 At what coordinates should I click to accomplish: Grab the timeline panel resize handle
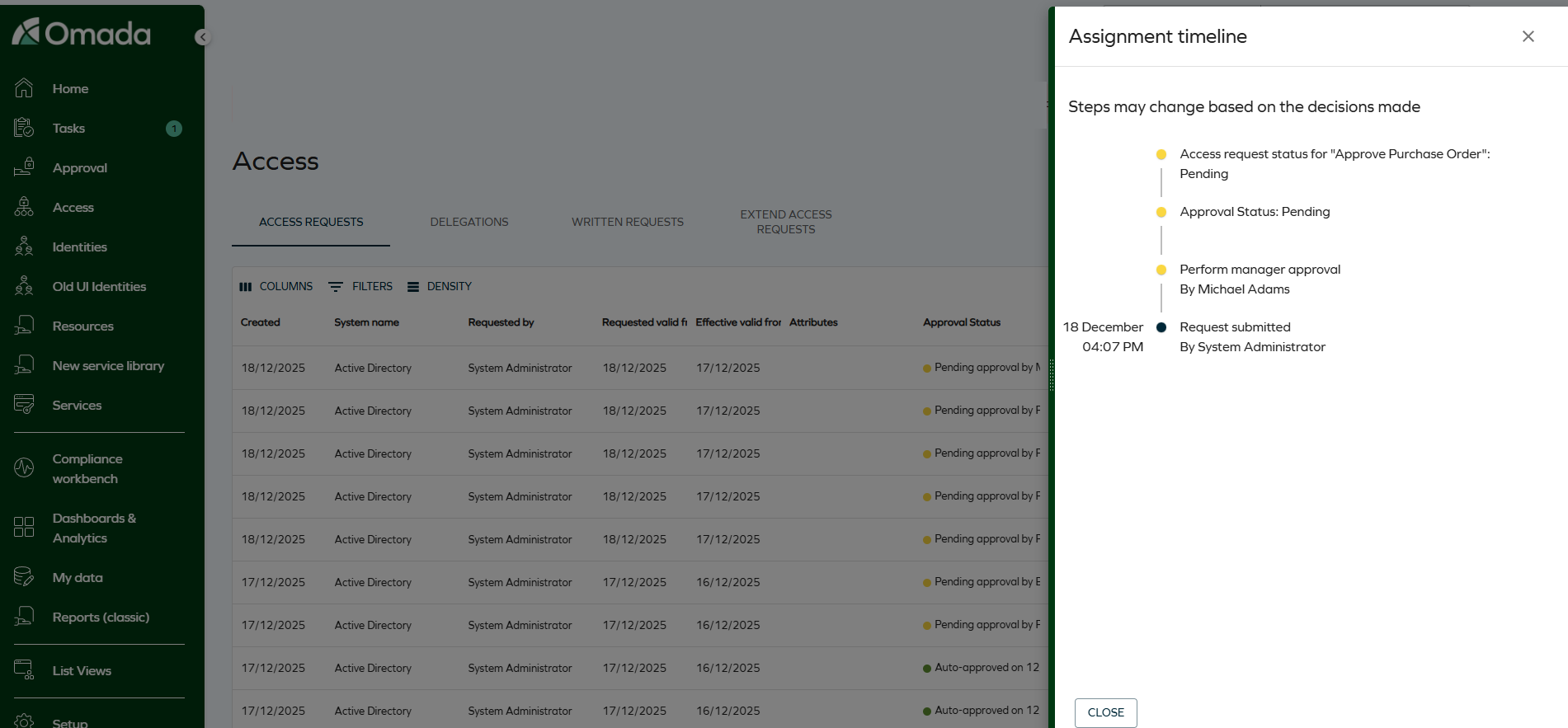coord(1052,375)
